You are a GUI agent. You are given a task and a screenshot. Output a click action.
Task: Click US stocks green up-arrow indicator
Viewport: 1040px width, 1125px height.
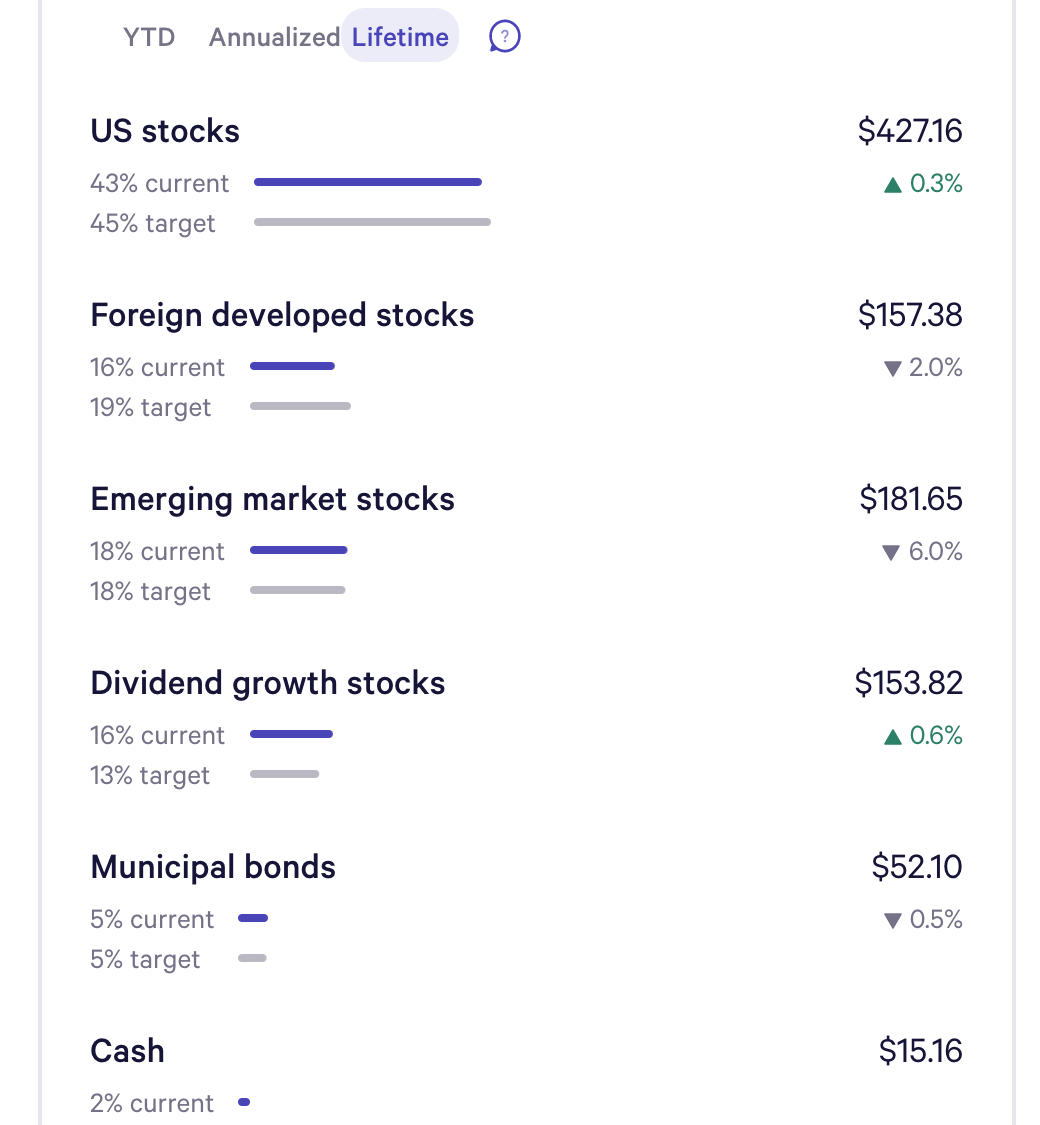(x=893, y=184)
